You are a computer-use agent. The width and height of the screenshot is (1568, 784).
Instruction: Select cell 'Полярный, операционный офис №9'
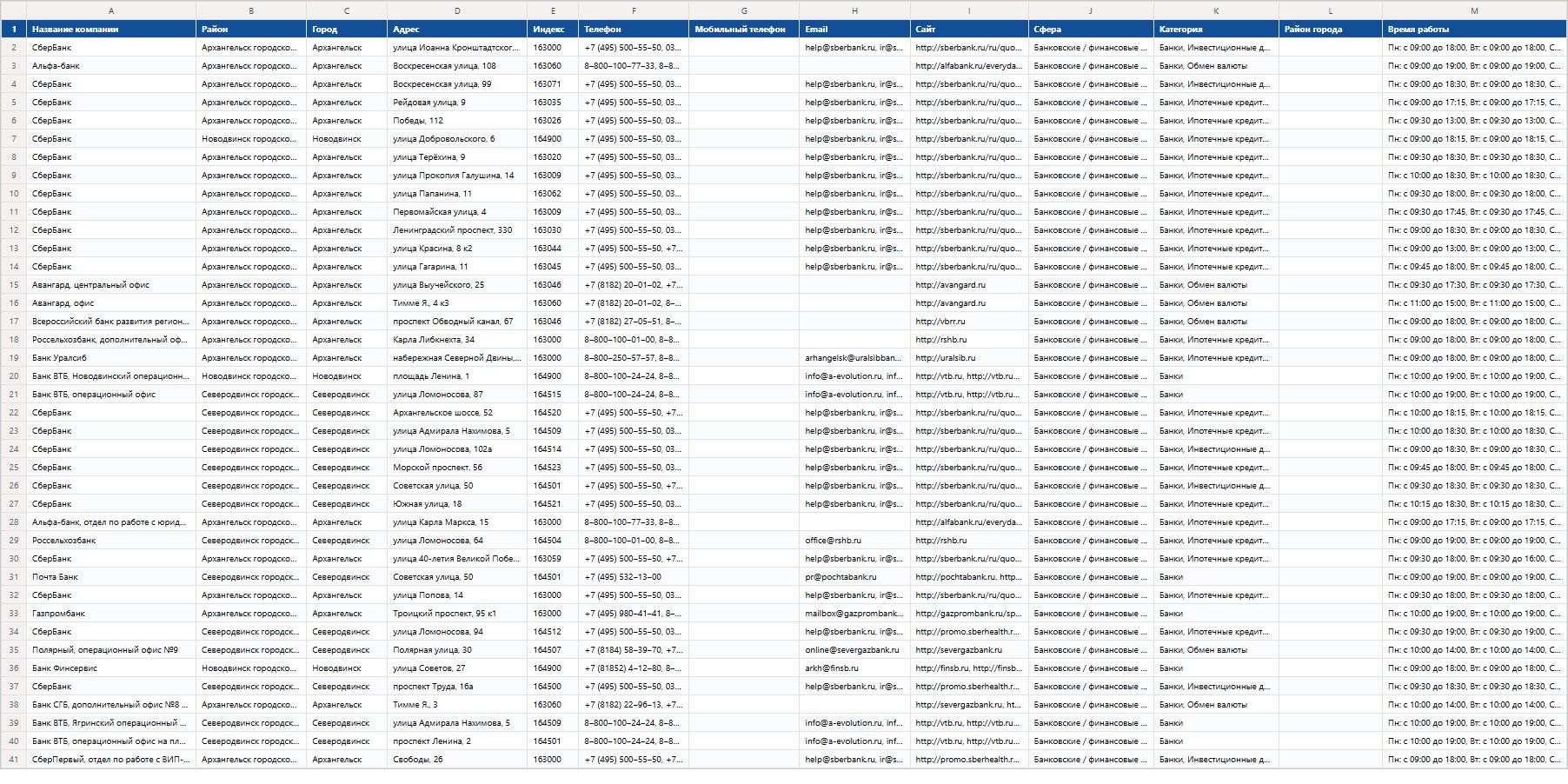[111, 650]
